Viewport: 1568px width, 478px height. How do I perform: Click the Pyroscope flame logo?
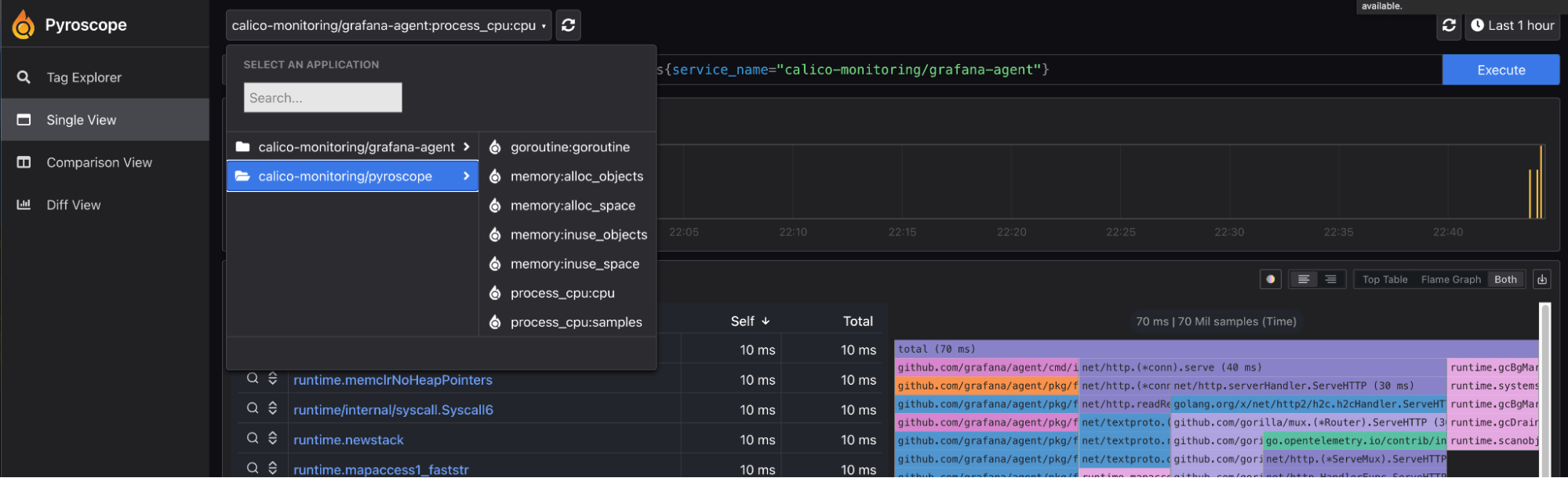(24, 25)
